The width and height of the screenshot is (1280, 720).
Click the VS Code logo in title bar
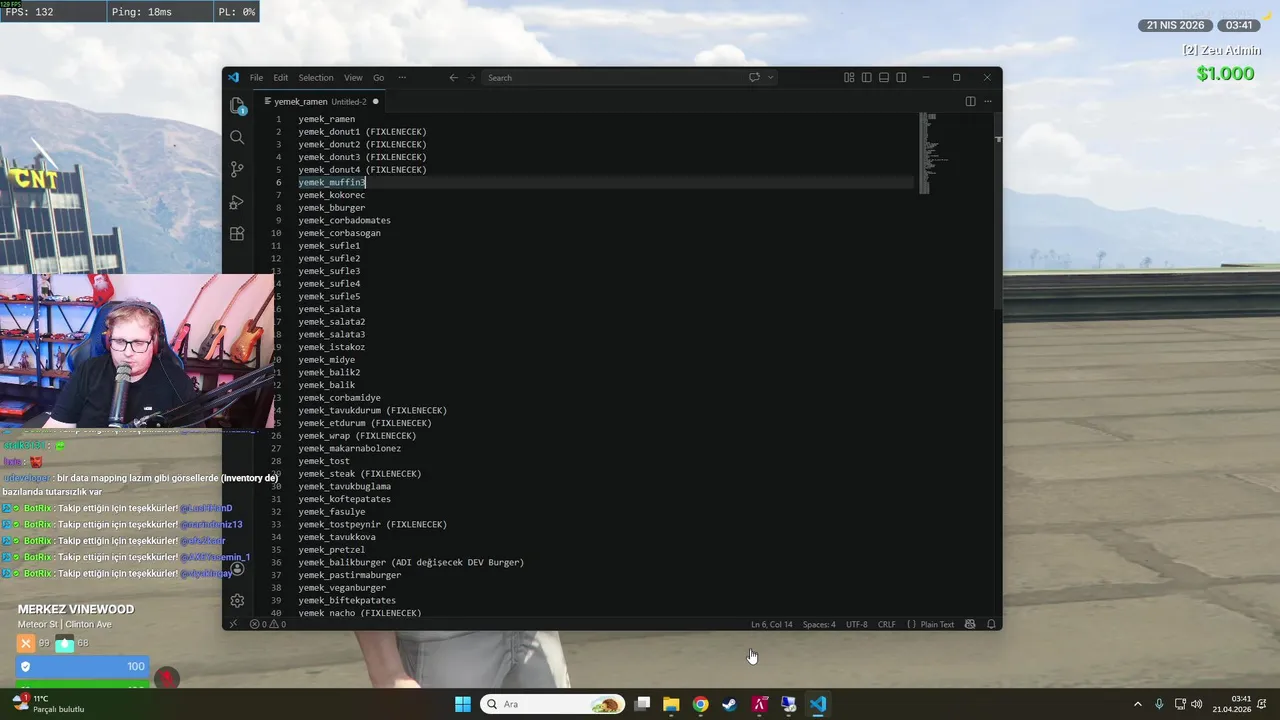coord(233,77)
